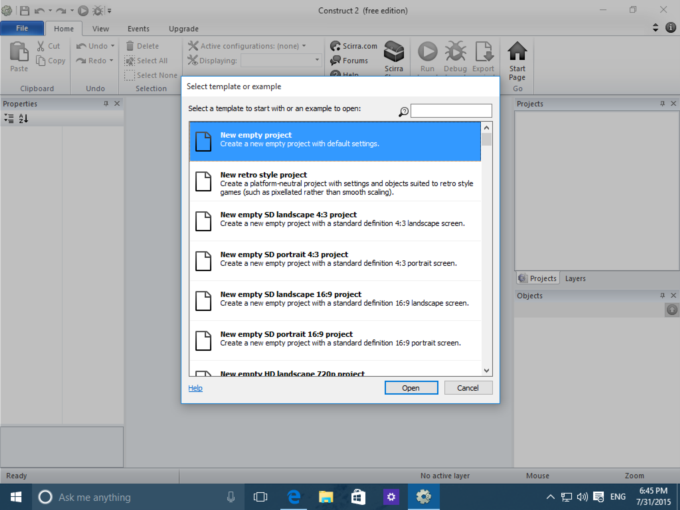
Task: Switch to the Home ribbon tab
Action: click(64, 29)
